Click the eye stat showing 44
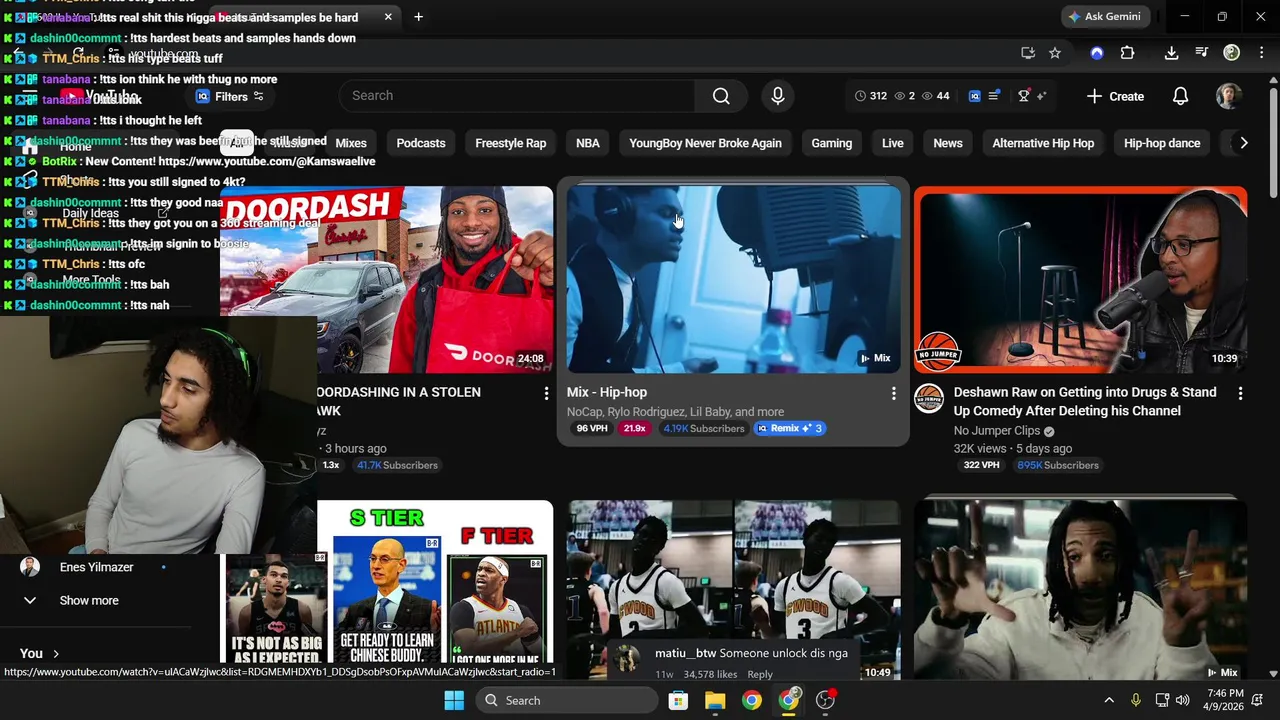Image resolution: width=1280 pixels, height=720 pixels. [935, 96]
